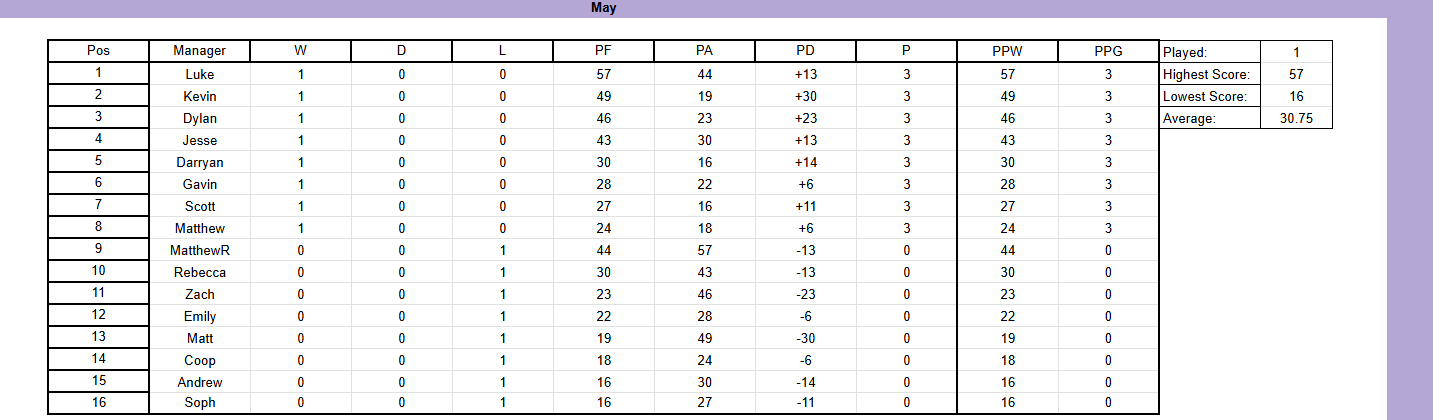Click the Soph manager cell
1433x420 pixels.
coord(199,404)
